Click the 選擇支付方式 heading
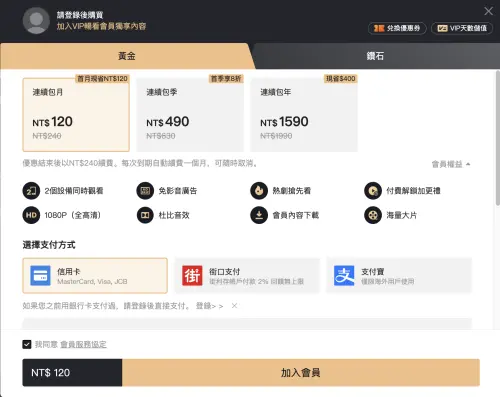The image size is (500, 397). [x=49, y=245]
